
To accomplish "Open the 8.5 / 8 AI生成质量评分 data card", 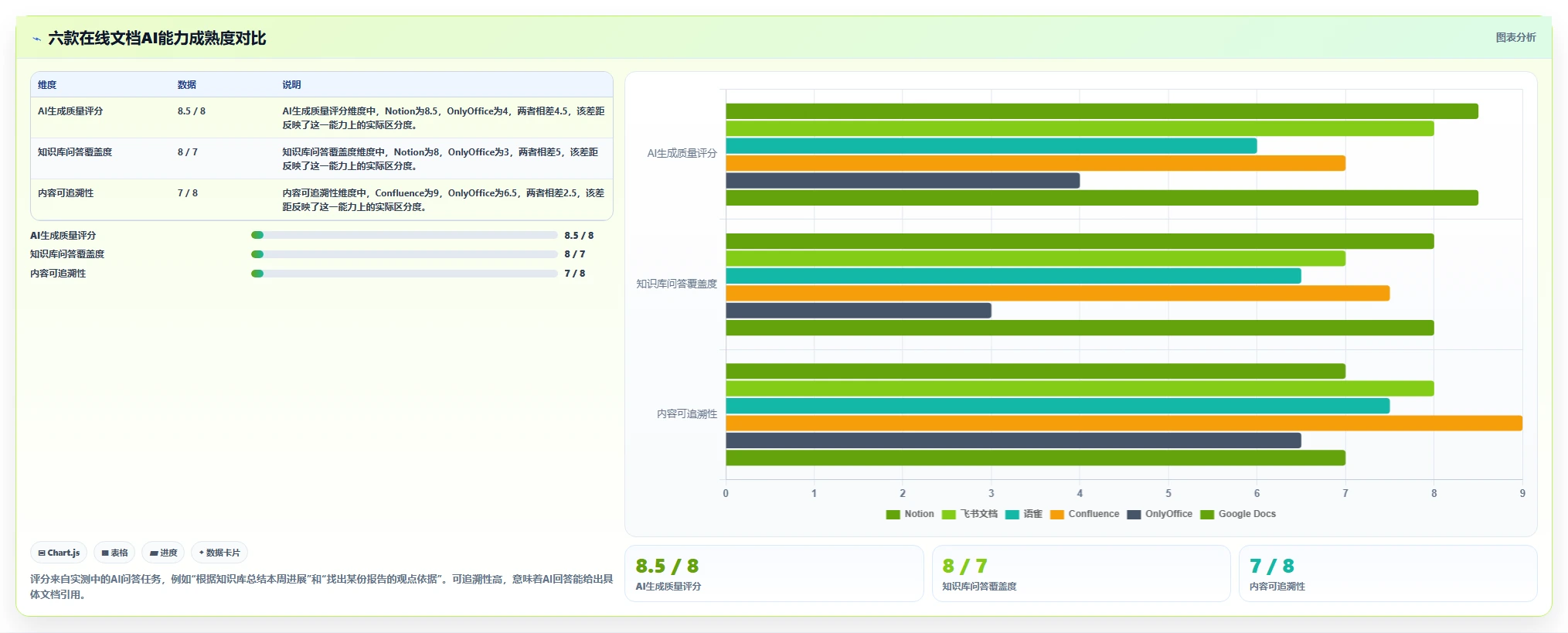I will [x=774, y=573].
